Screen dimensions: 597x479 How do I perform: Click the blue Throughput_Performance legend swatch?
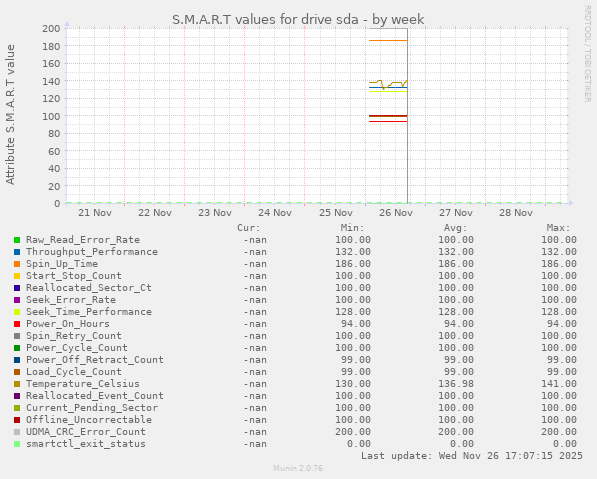(x=17, y=252)
